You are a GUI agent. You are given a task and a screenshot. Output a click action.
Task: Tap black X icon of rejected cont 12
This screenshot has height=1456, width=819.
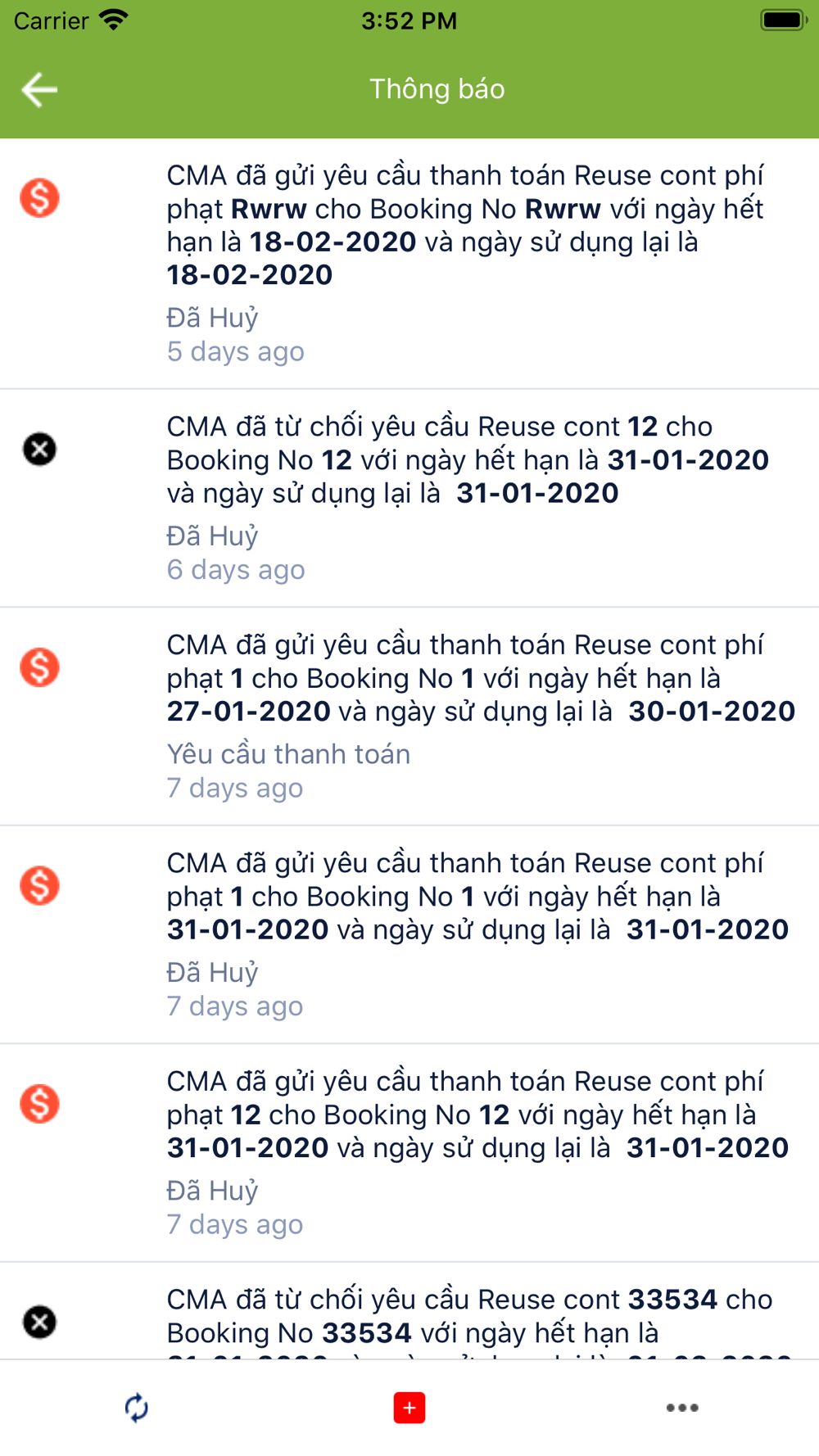(x=39, y=449)
